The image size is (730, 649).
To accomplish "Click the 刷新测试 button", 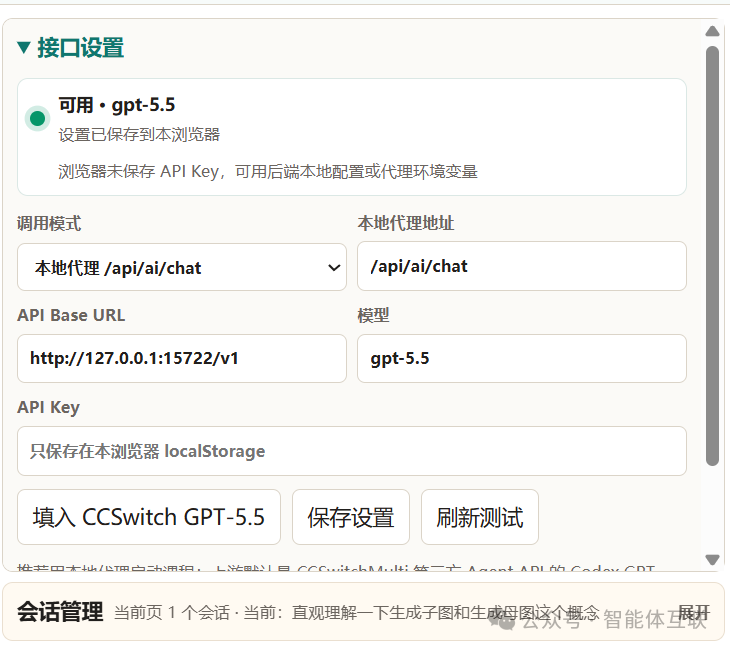I will click(480, 517).
